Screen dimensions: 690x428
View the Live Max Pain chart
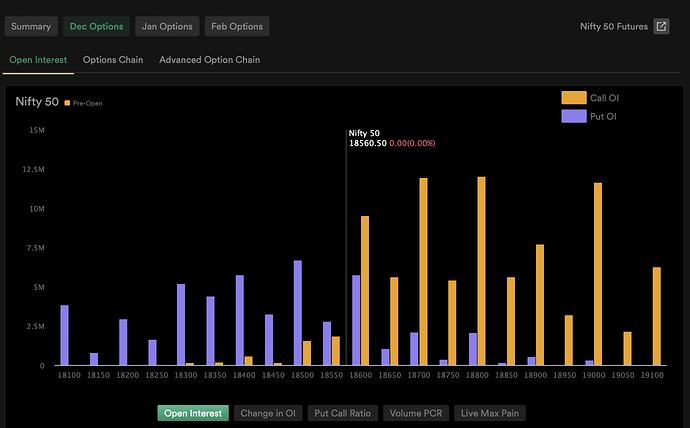point(490,413)
